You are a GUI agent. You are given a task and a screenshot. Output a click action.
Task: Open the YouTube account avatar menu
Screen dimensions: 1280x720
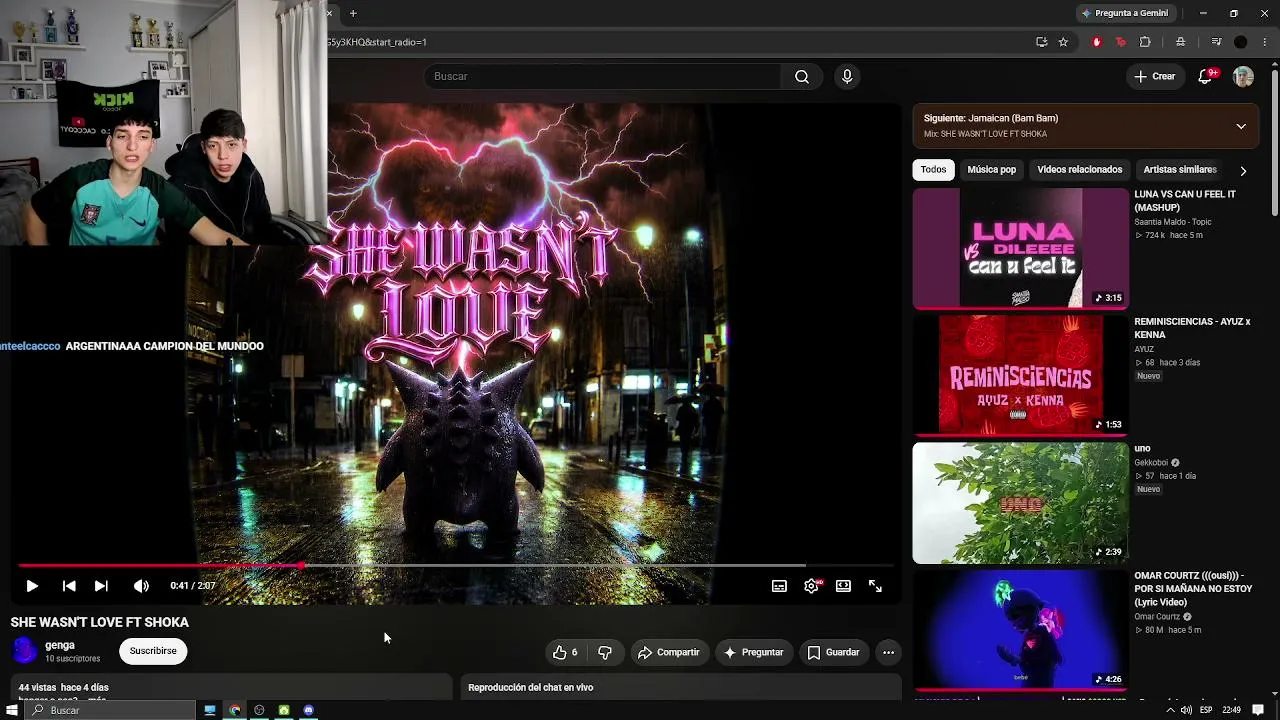1243,77
